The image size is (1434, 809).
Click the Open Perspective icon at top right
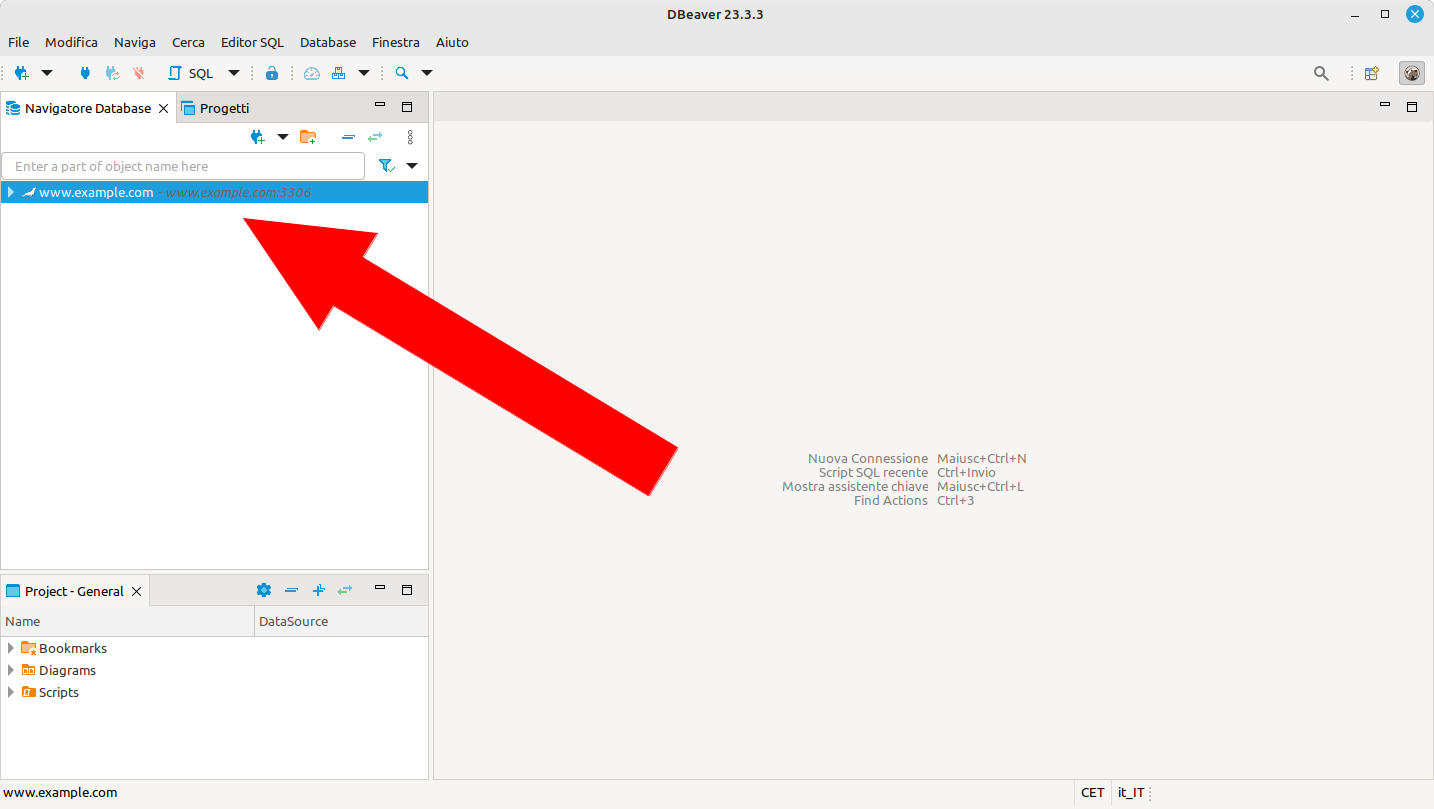(x=1372, y=73)
